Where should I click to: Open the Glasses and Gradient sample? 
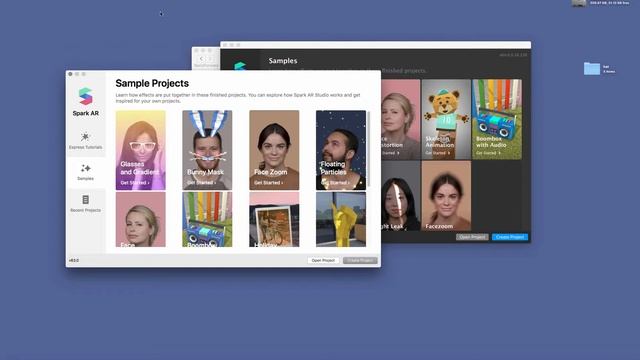[x=140, y=150]
